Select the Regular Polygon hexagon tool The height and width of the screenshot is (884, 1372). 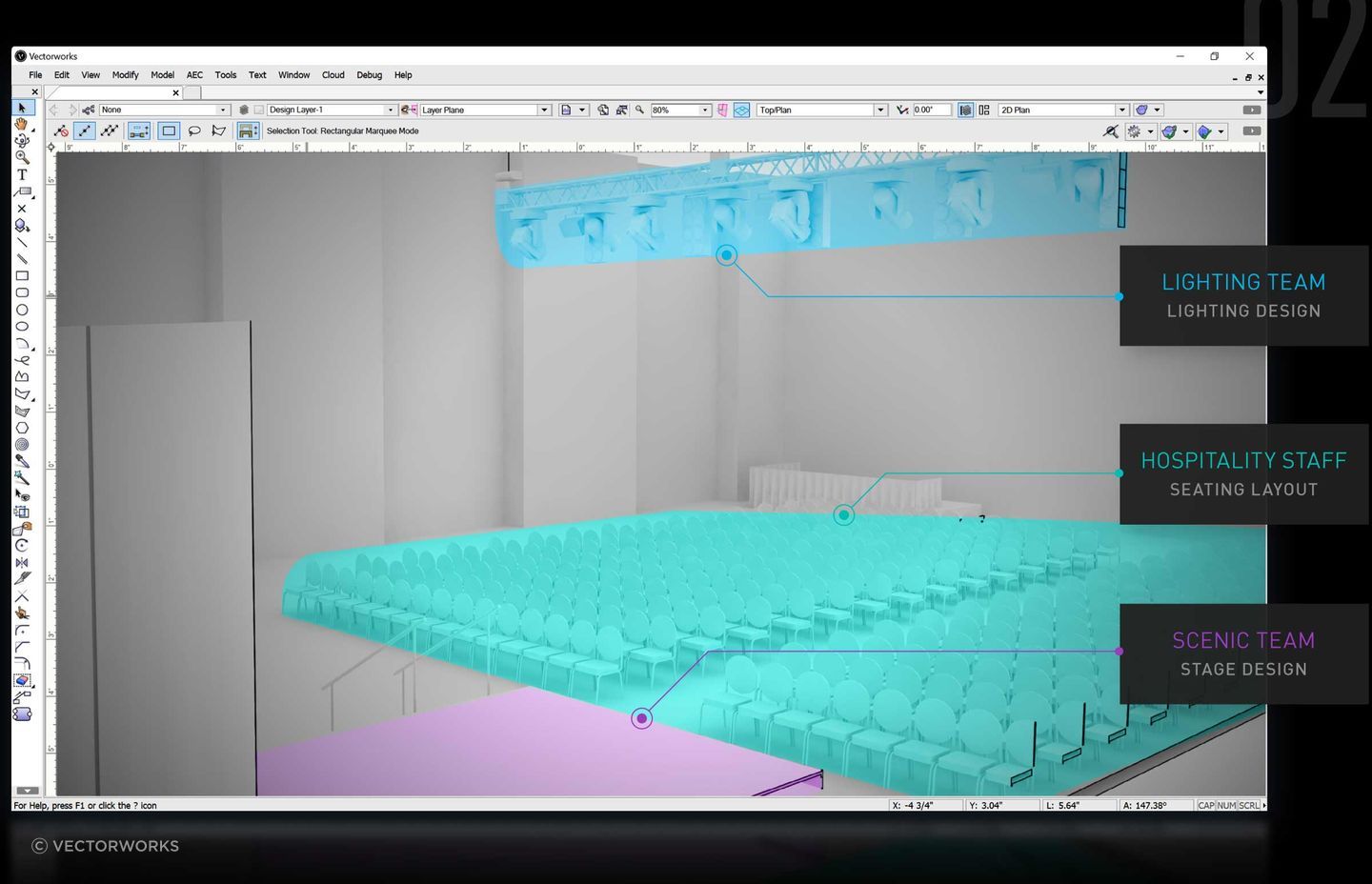click(22, 428)
